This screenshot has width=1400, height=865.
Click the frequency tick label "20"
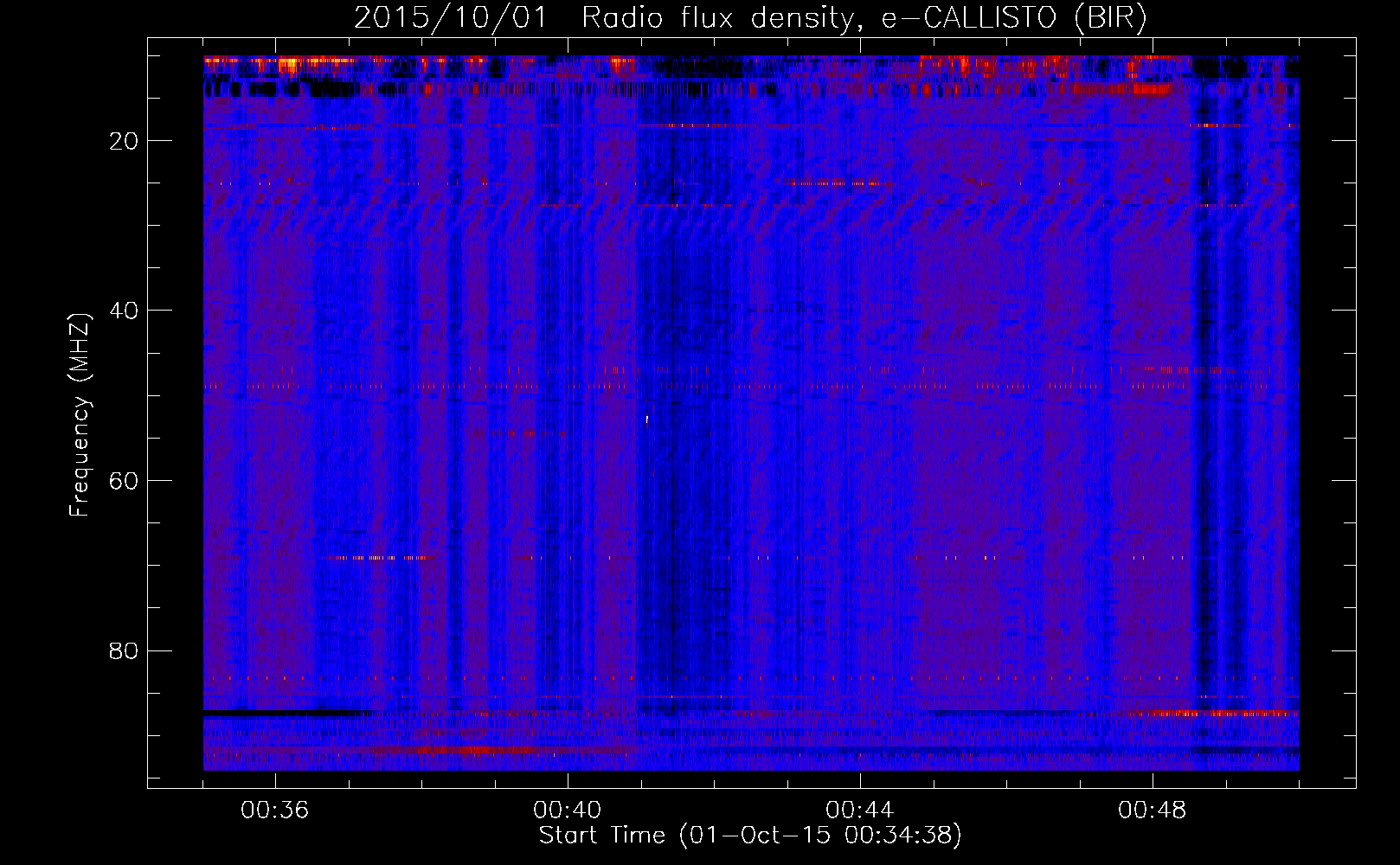[x=124, y=141]
